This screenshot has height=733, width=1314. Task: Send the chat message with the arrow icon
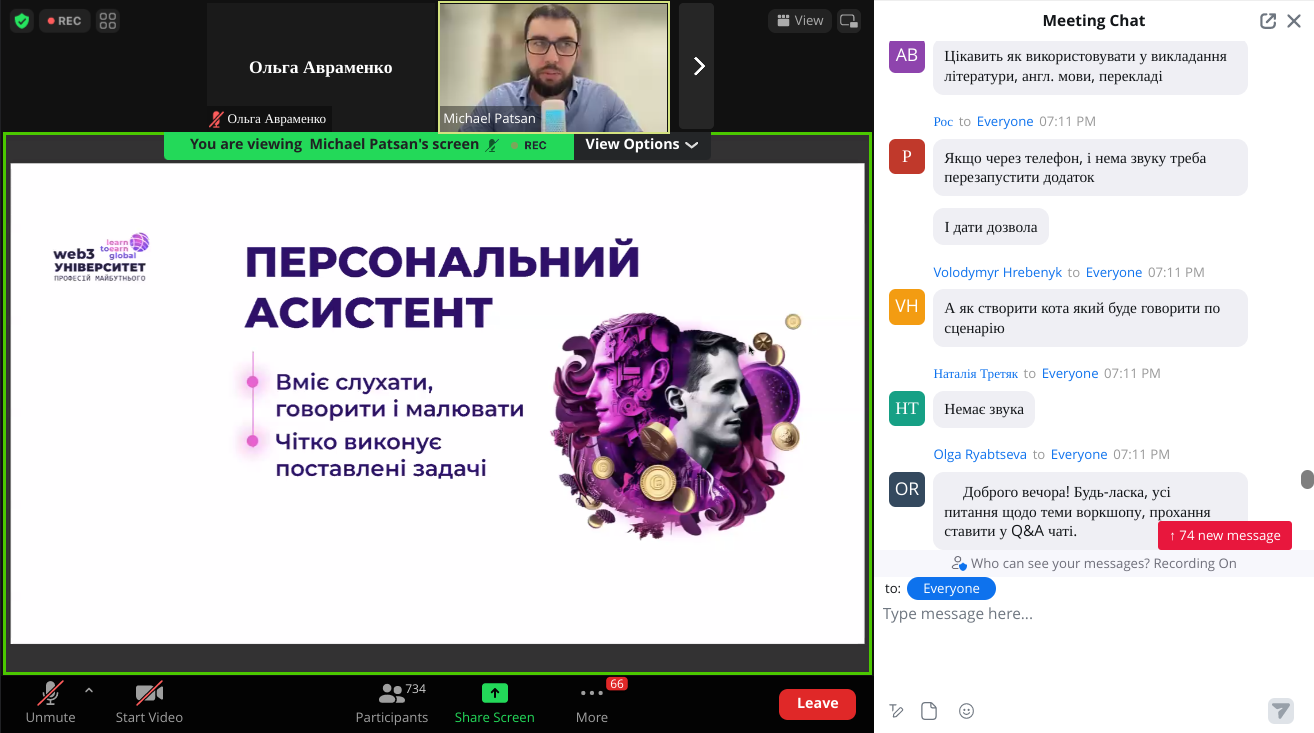1281,710
